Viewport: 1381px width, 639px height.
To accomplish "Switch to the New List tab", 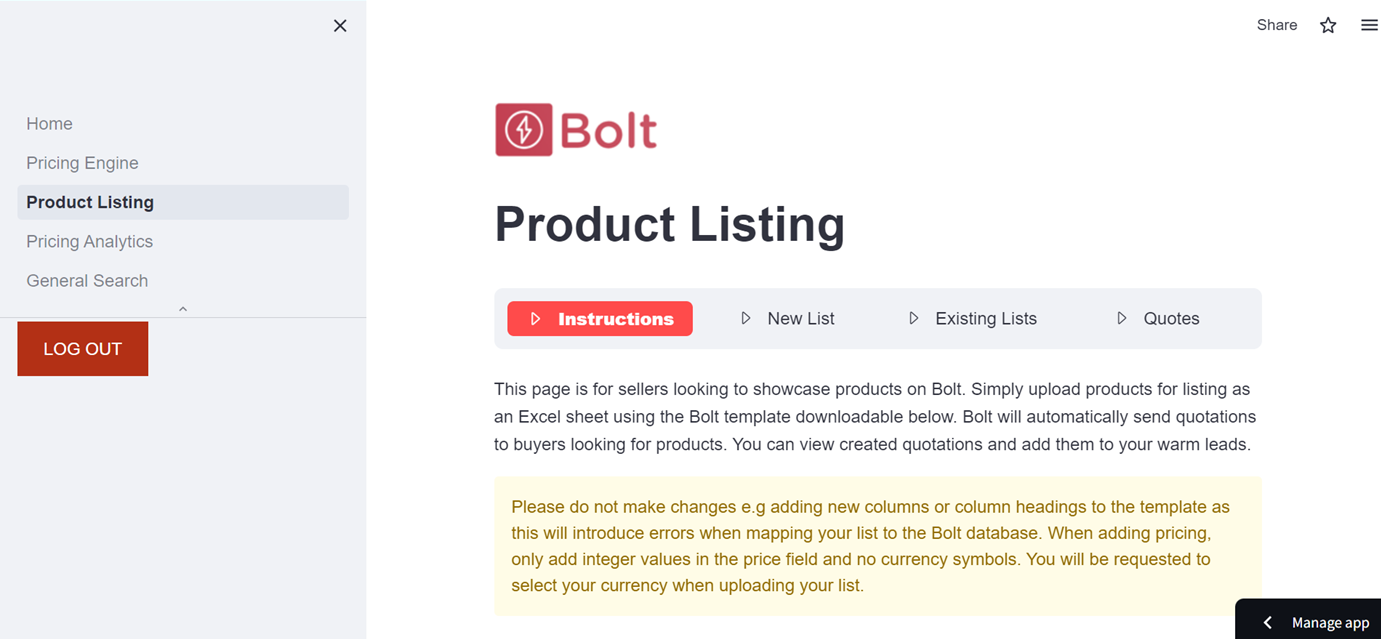I will click(x=800, y=318).
